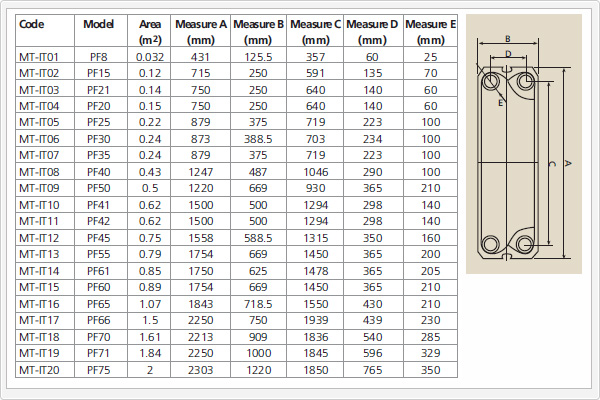This screenshot has width=600, height=400.
Task: Click model PF21 cell
Action: pyautogui.click(x=99, y=90)
